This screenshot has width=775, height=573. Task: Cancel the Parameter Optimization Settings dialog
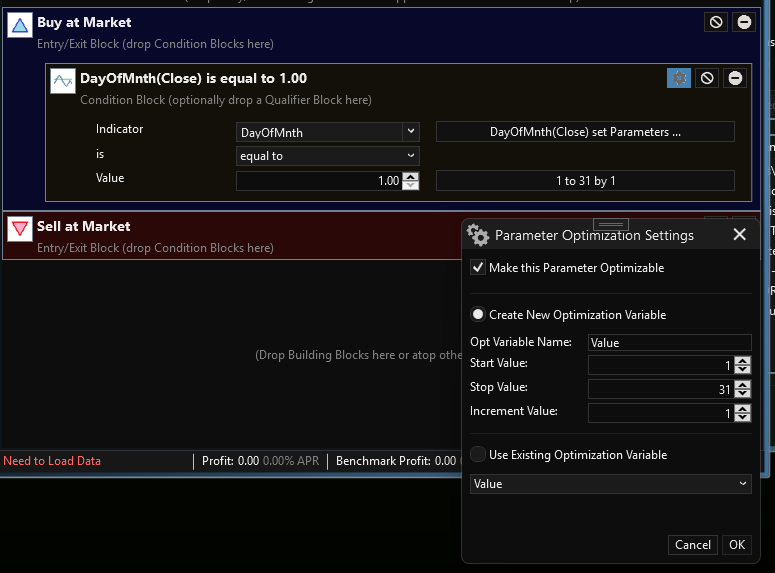click(x=693, y=545)
